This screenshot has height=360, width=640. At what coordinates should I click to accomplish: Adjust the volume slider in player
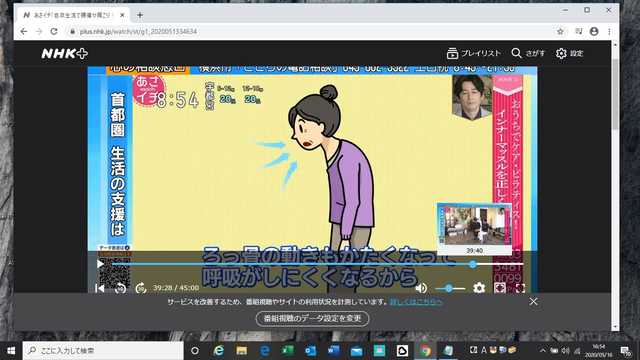click(x=450, y=289)
